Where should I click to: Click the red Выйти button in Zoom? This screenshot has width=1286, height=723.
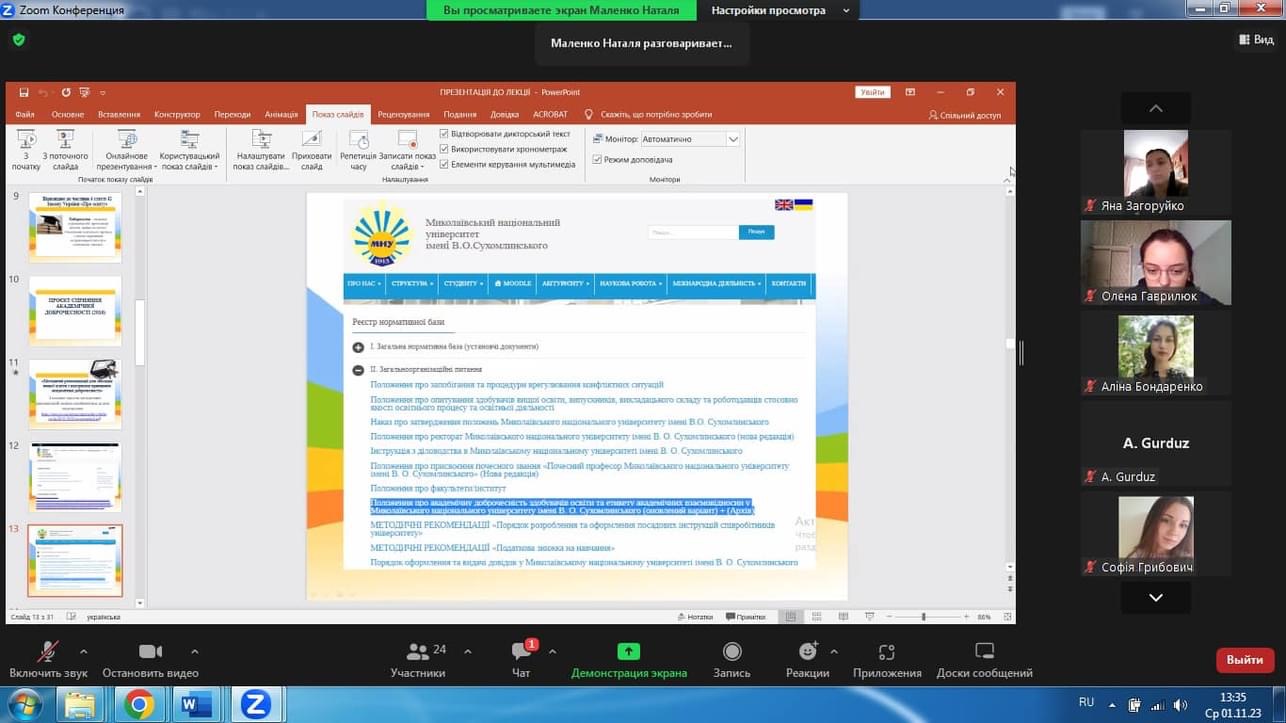point(1245,660)
